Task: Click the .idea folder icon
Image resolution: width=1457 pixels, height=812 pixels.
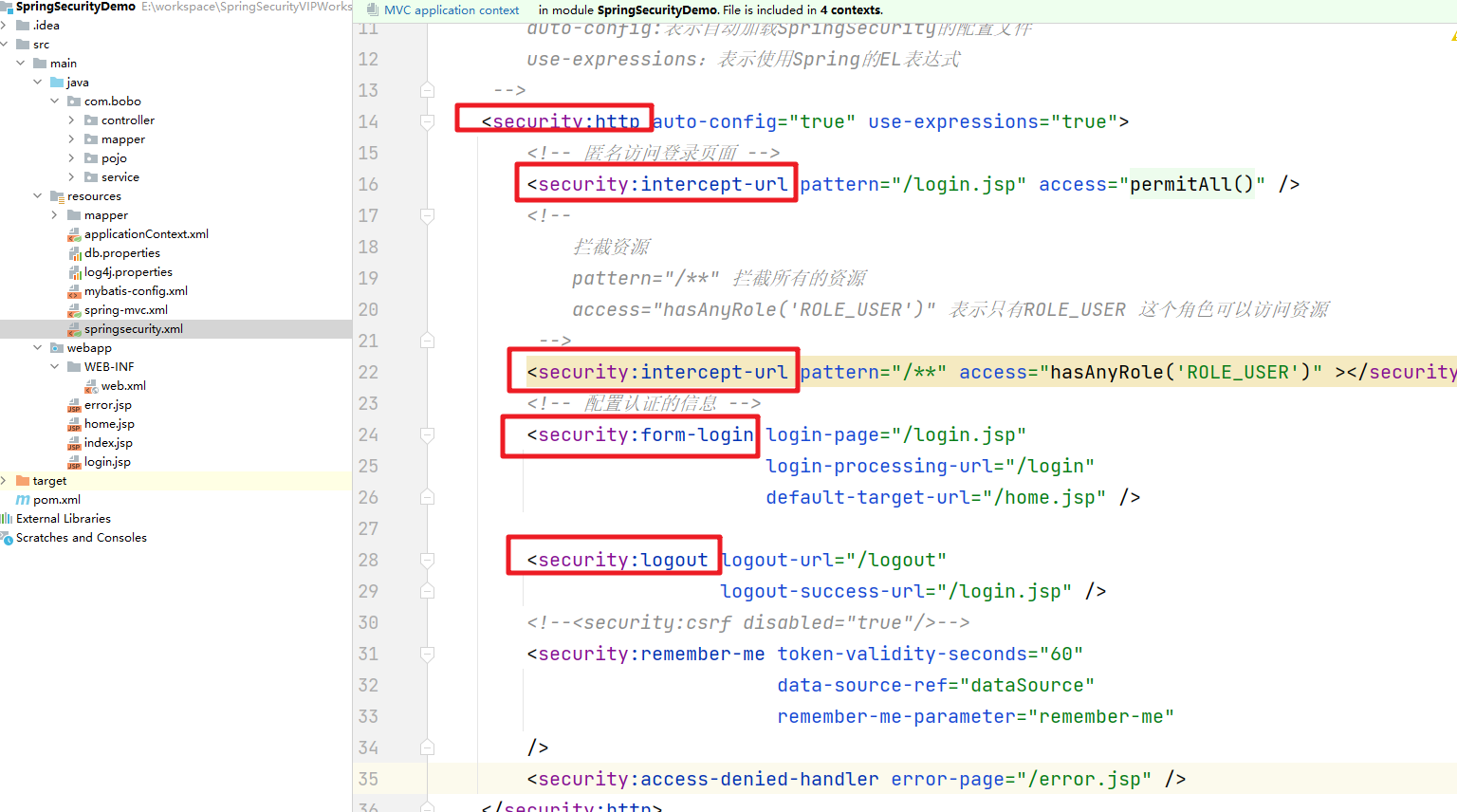Action: (x=23, y=26)
